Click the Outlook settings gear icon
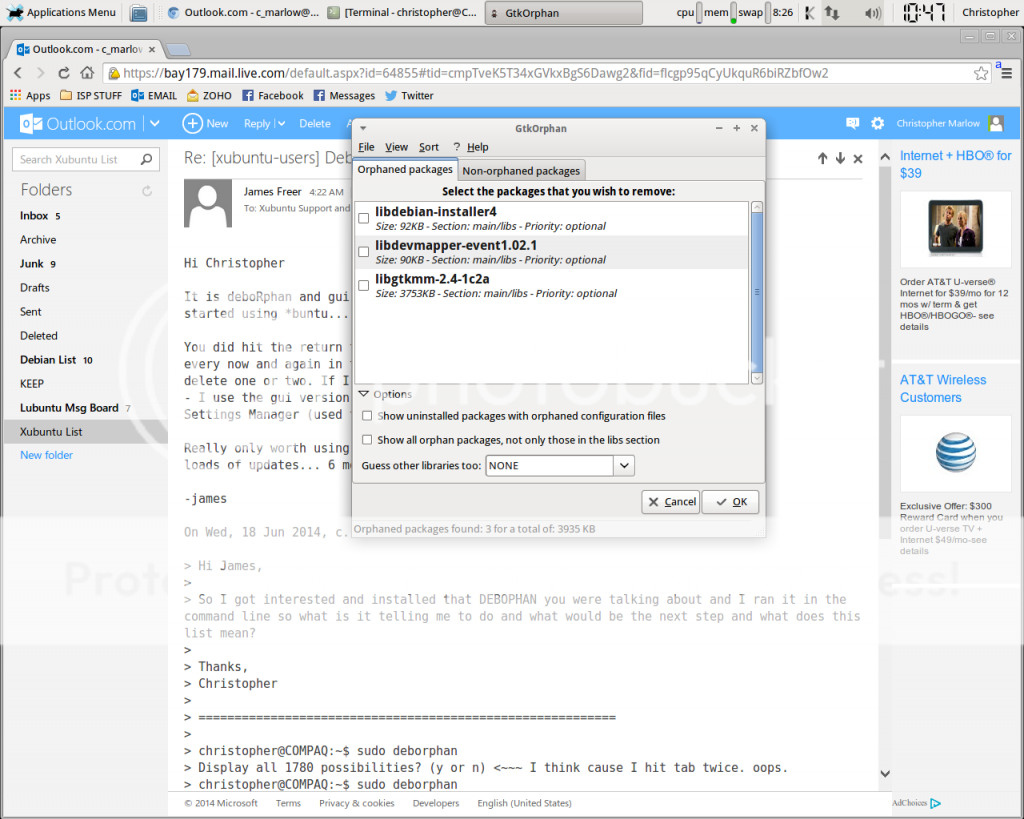This screenshot has width=1024, height=819. point(877,123)
